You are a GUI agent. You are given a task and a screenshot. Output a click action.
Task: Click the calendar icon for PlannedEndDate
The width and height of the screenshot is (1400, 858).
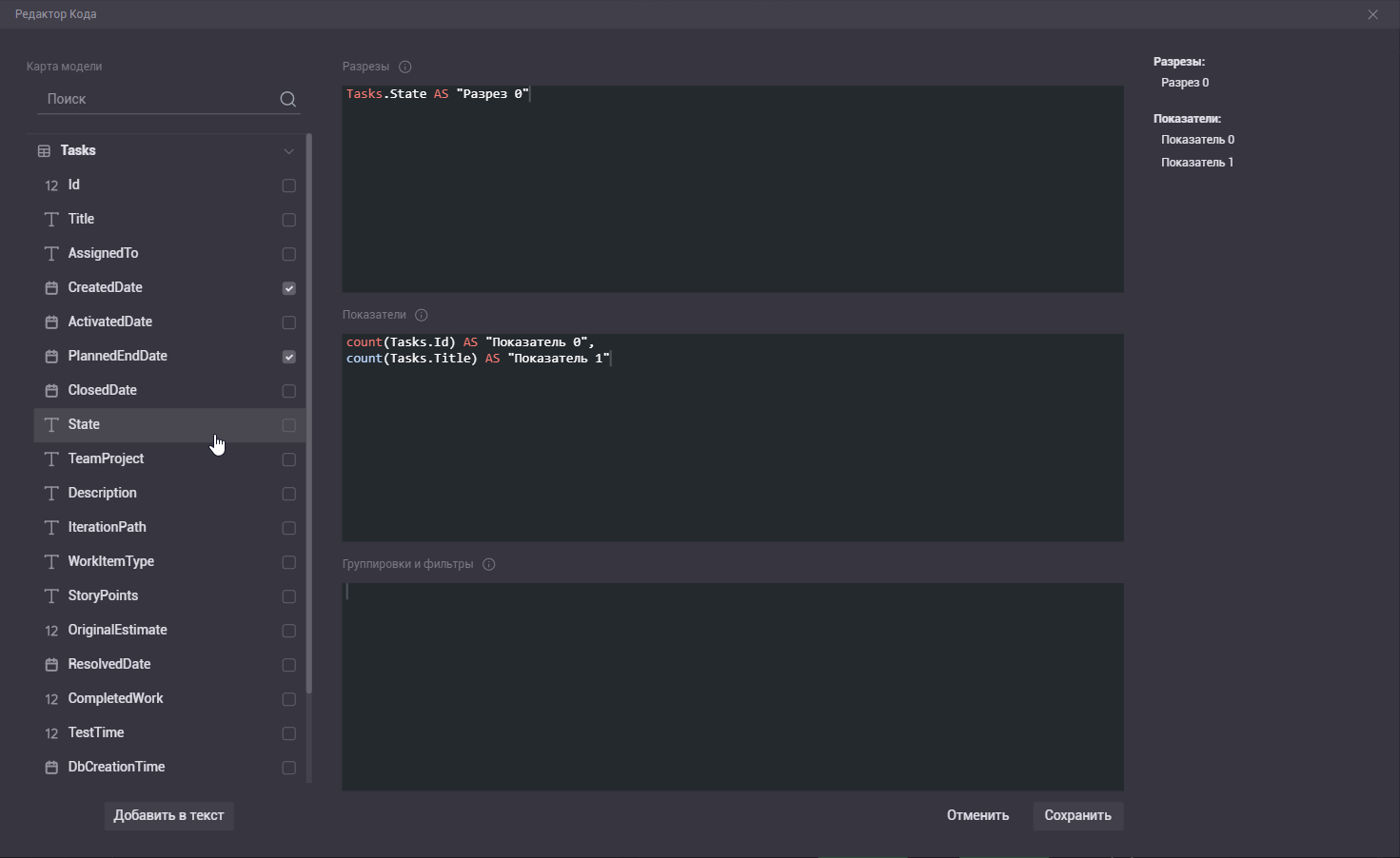[51, 357]
